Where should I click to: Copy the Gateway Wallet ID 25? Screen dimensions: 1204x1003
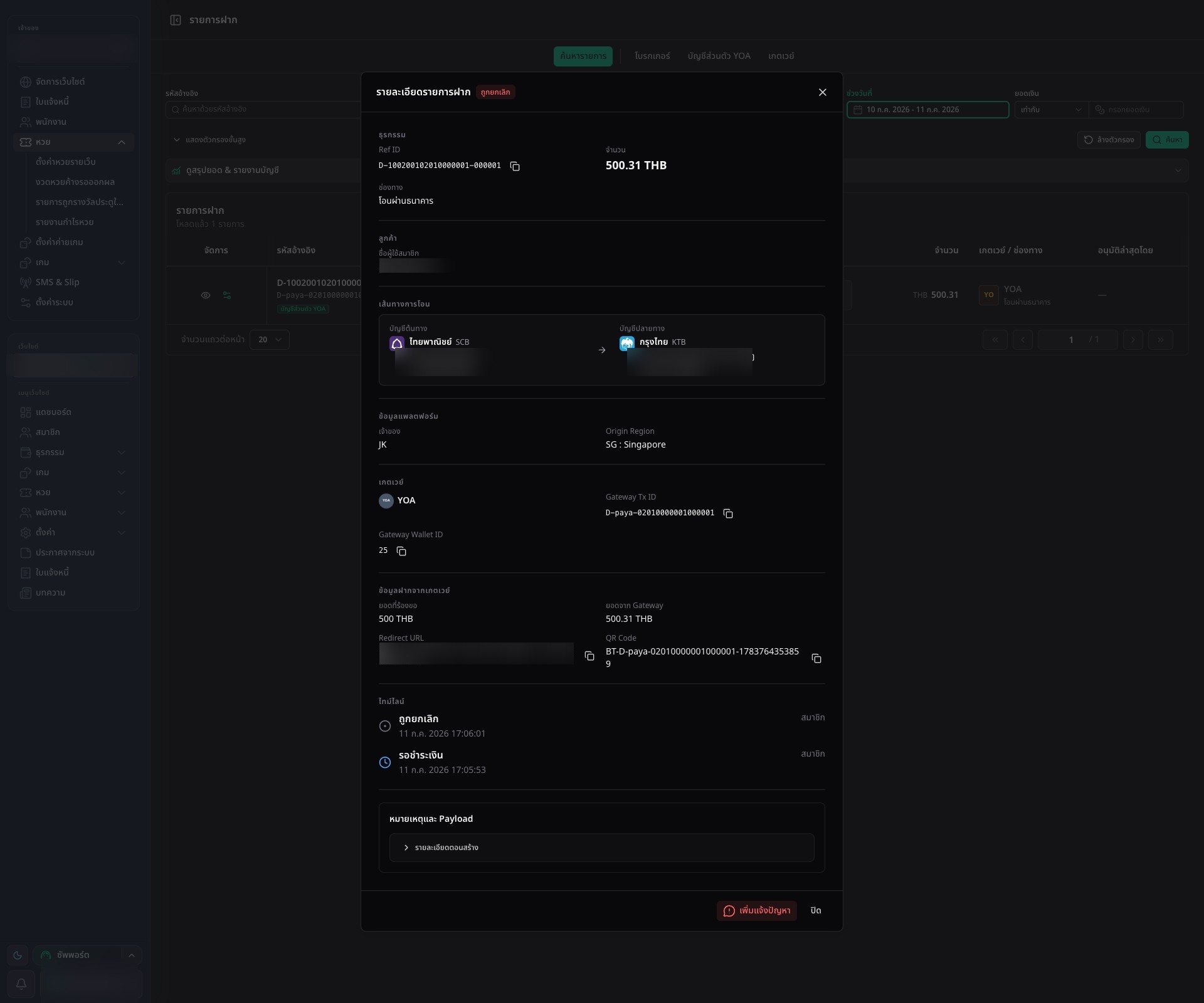coord(401,551)
